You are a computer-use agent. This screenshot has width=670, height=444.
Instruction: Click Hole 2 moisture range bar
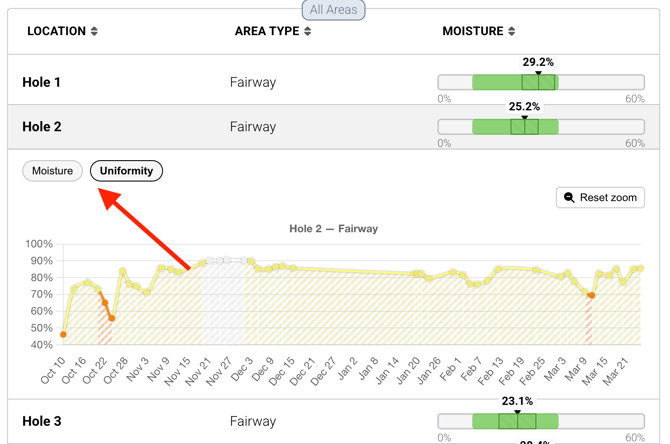540,127
